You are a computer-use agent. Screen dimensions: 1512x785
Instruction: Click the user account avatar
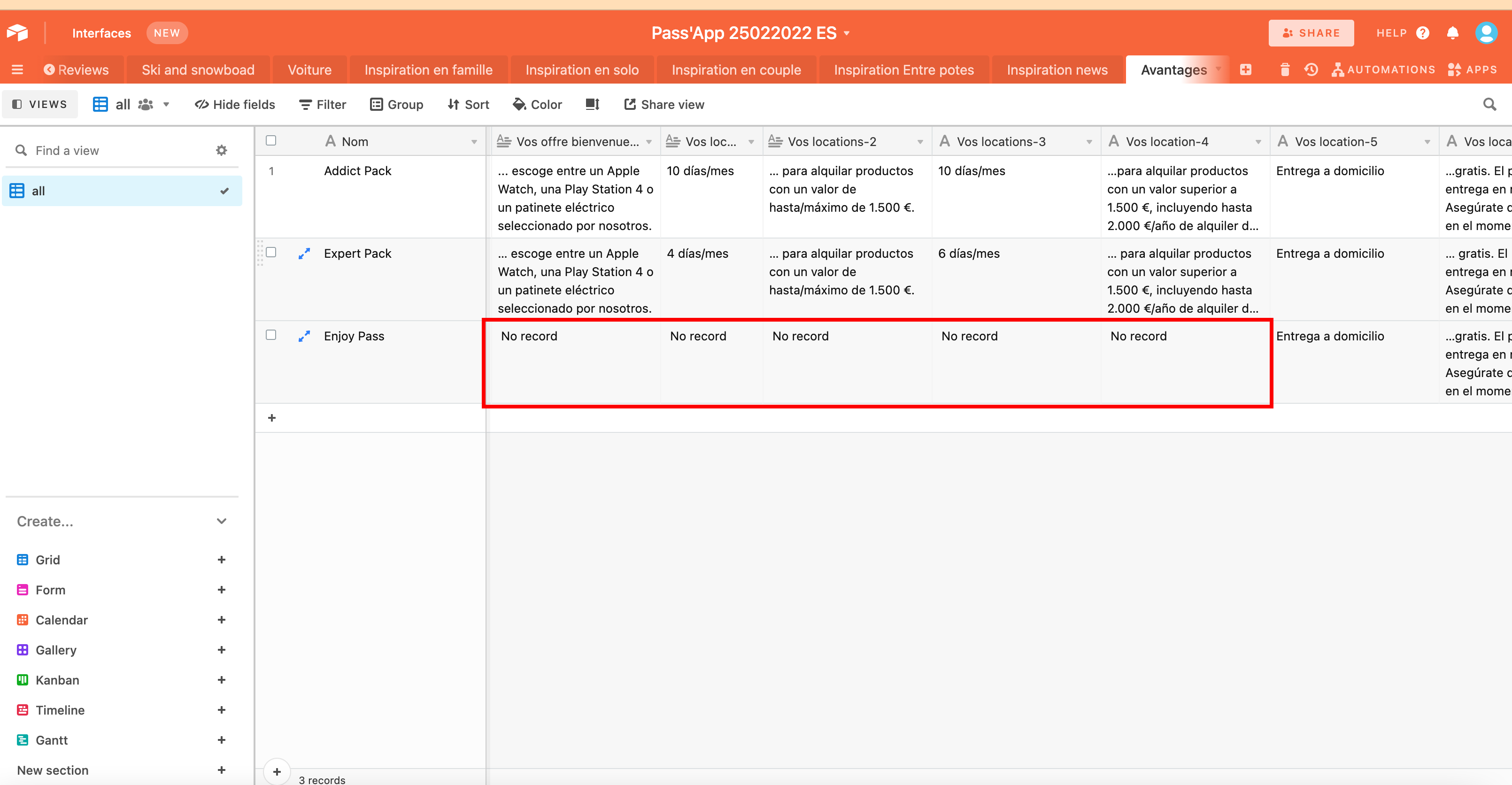(1486, 33)
